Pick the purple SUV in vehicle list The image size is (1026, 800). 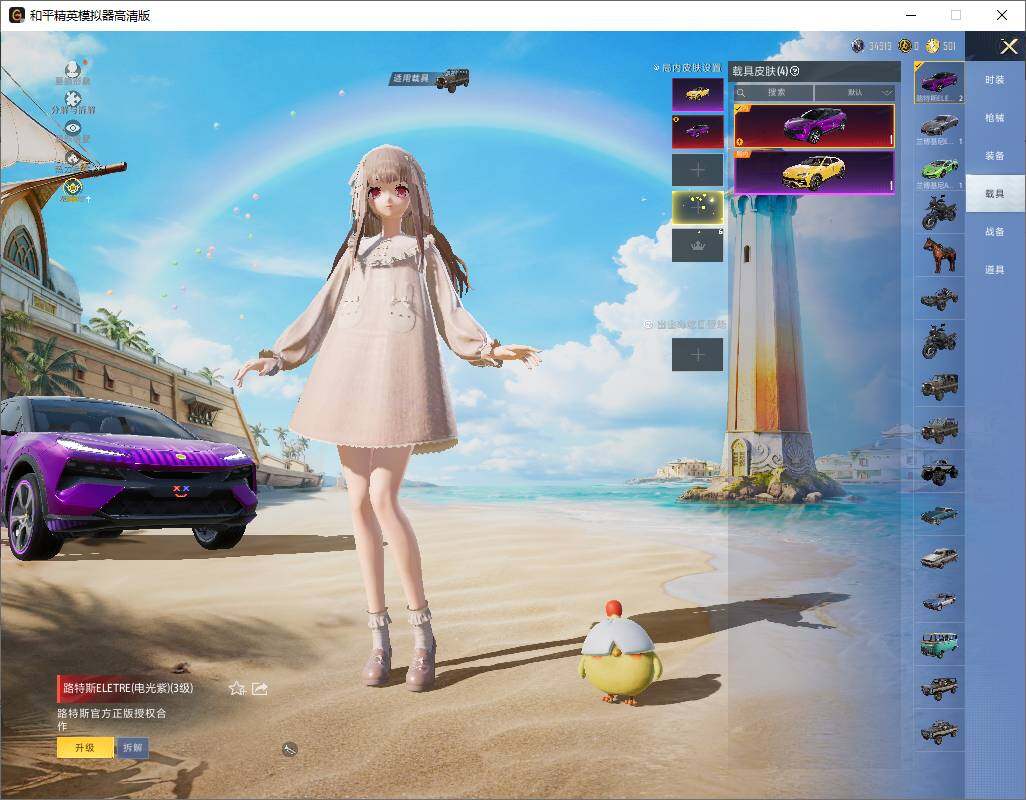point(939,82)
